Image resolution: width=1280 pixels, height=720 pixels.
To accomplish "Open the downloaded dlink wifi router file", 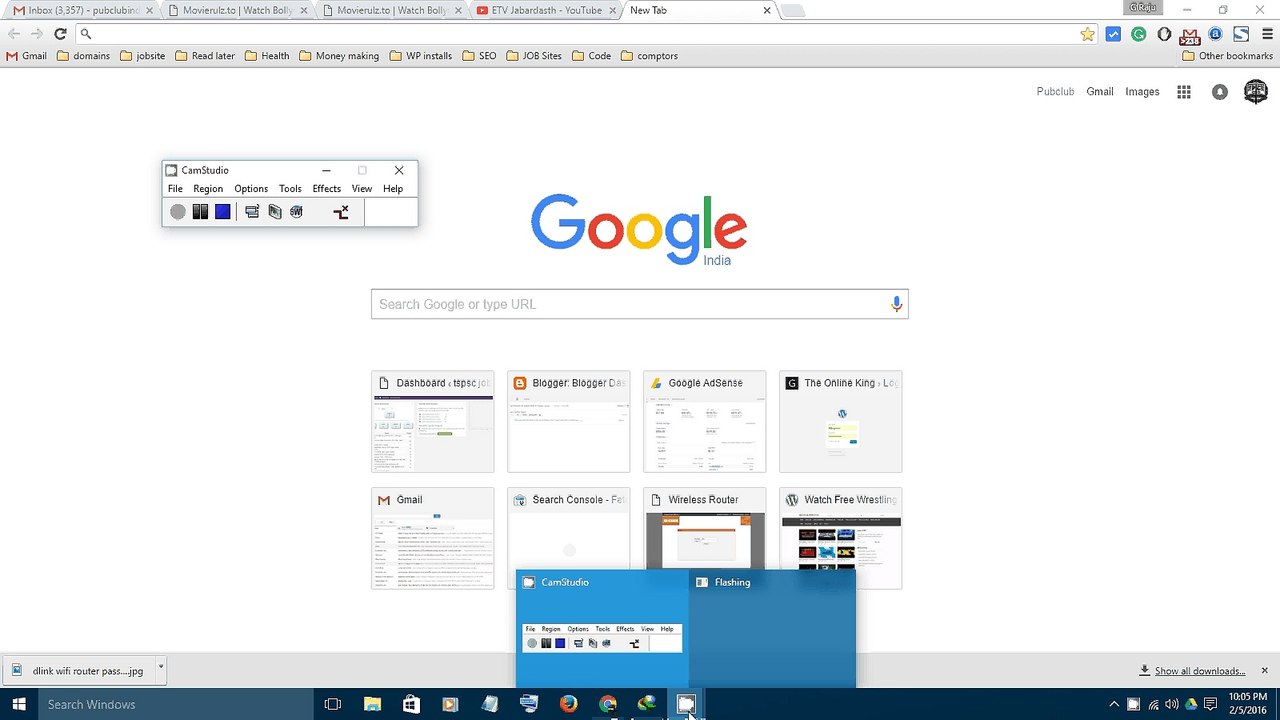I will [x=78, y=671].
